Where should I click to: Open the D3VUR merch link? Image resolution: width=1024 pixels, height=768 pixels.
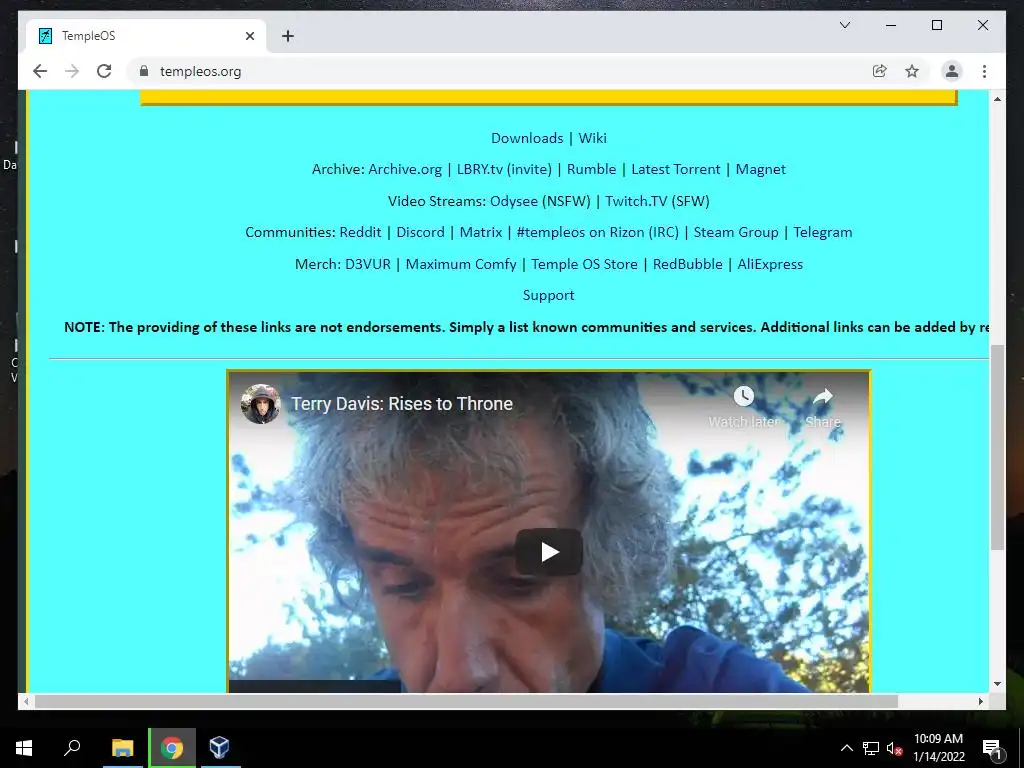[368, 264]
